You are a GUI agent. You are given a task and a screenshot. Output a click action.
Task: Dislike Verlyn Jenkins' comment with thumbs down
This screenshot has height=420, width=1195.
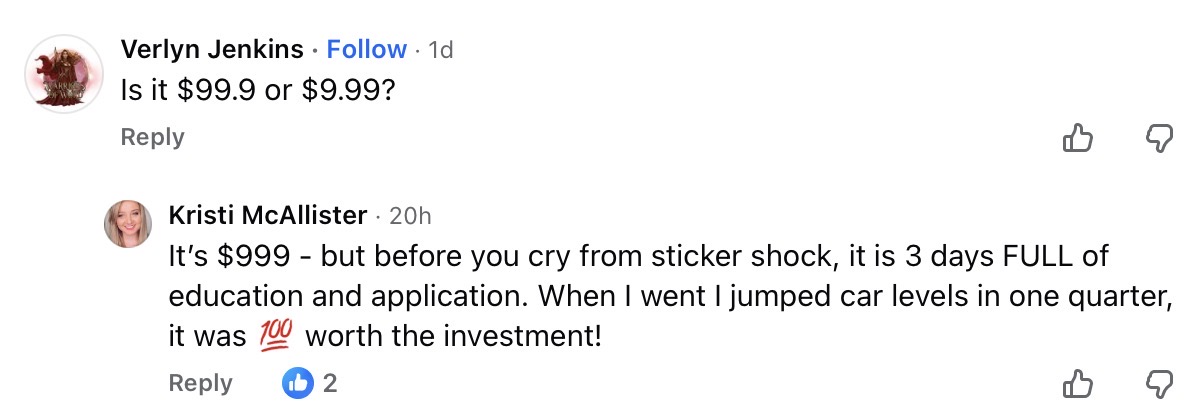(x=1158, y=138)
